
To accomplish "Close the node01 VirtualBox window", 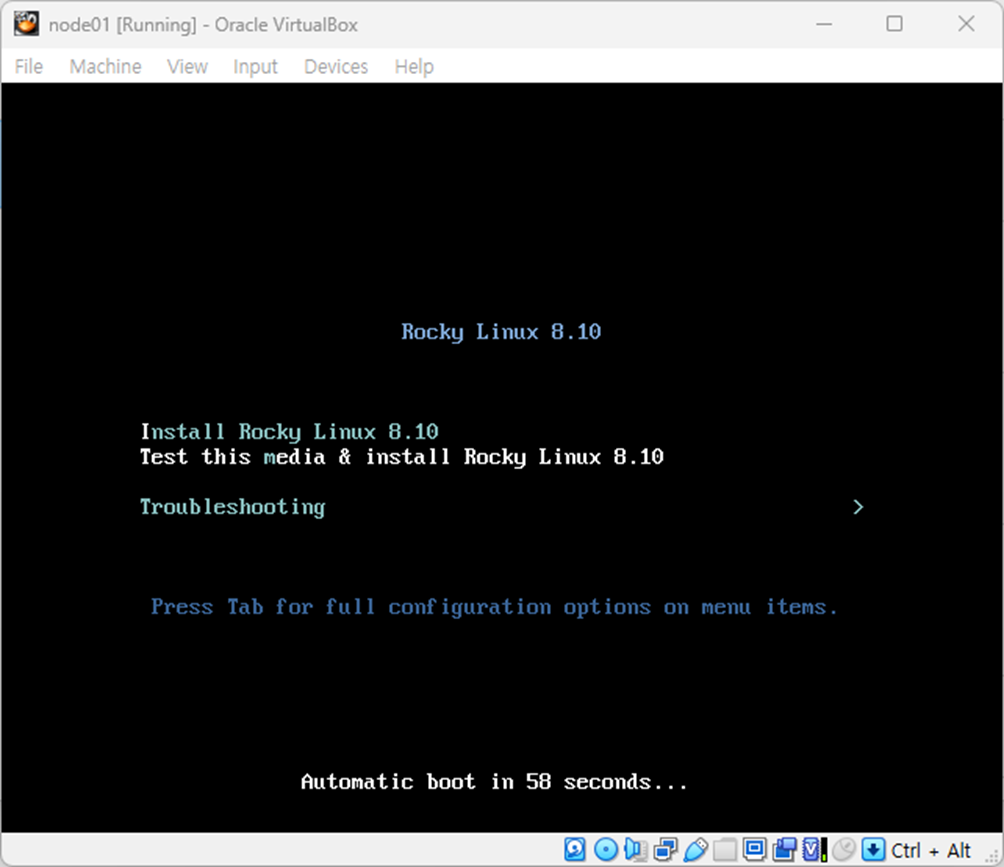I will coord(966,24).
